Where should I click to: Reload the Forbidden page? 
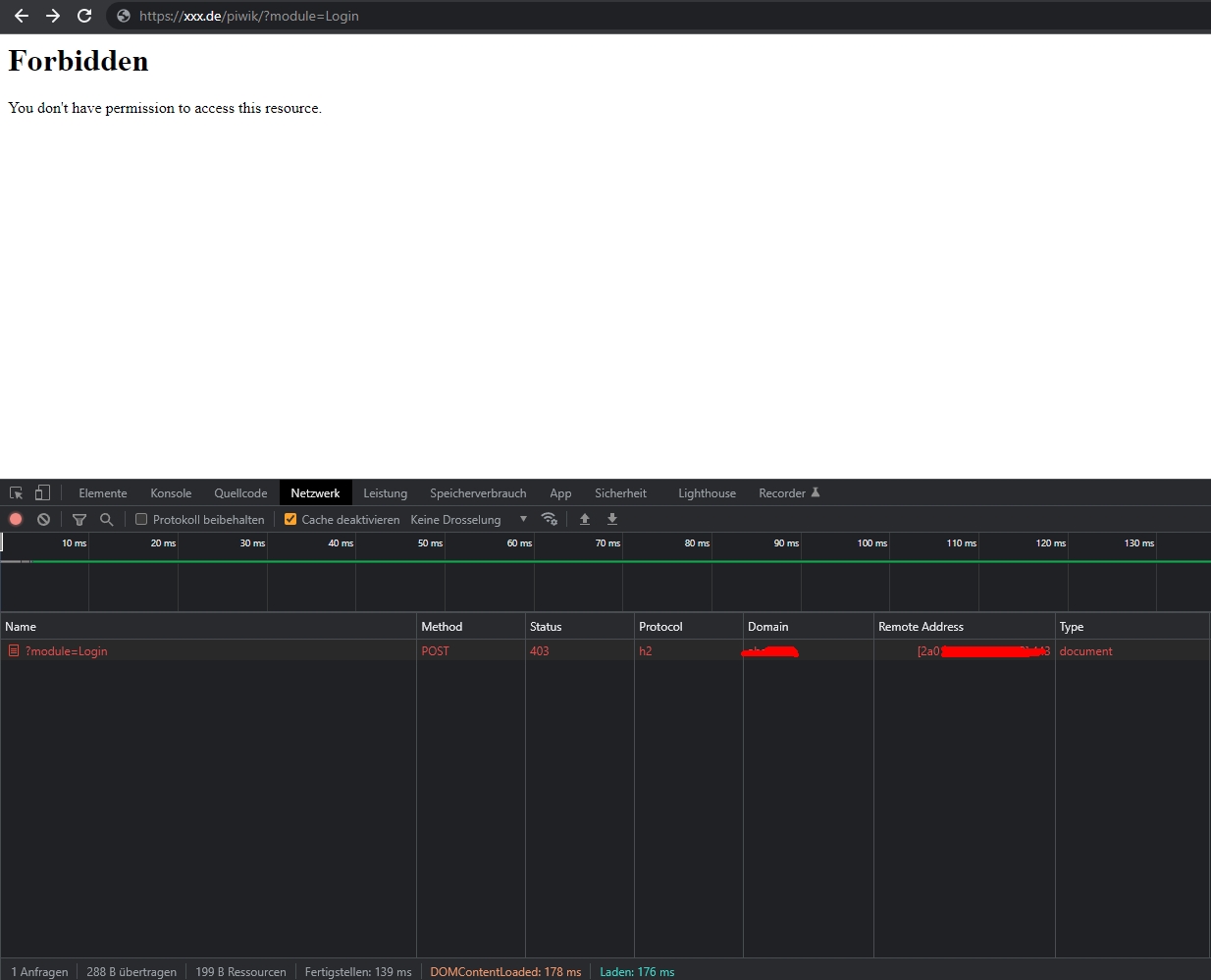[x=84, y=16]
